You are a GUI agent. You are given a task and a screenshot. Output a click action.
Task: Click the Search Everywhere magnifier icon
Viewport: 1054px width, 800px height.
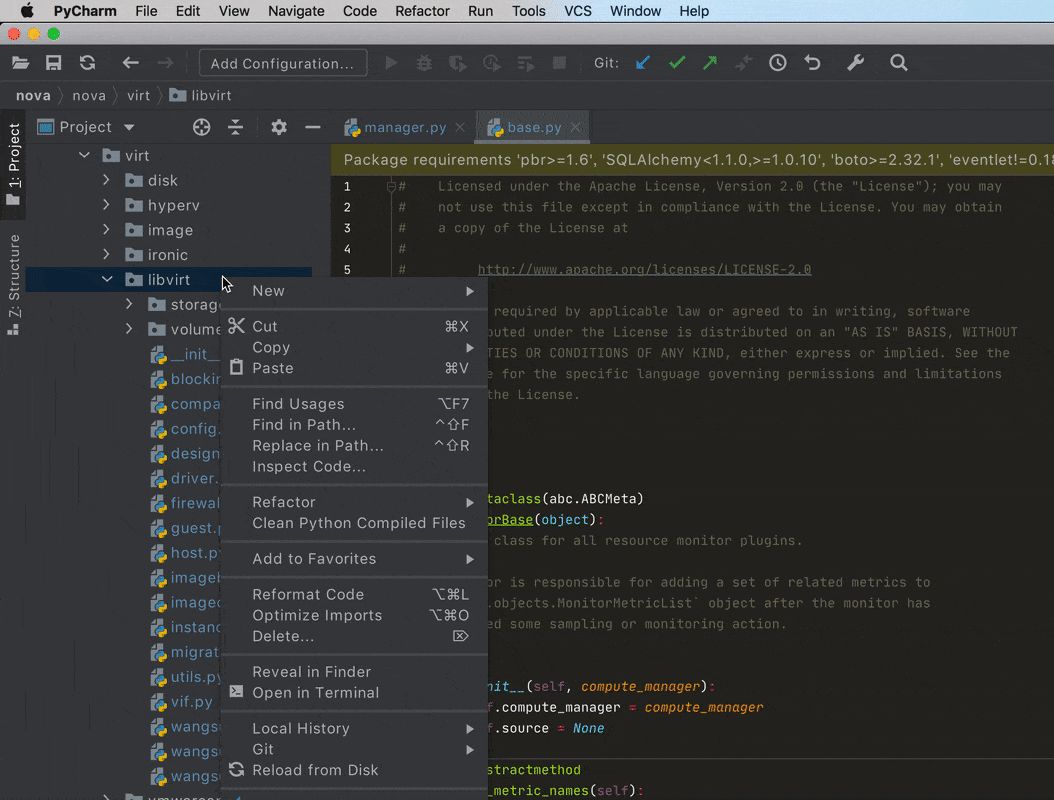click(899, 63)
